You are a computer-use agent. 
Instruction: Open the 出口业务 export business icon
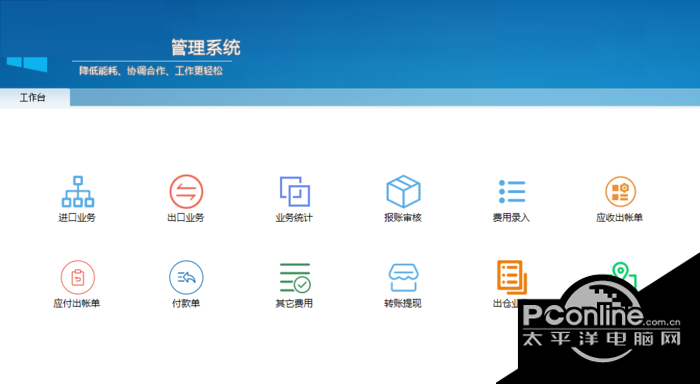coord(186,192)
